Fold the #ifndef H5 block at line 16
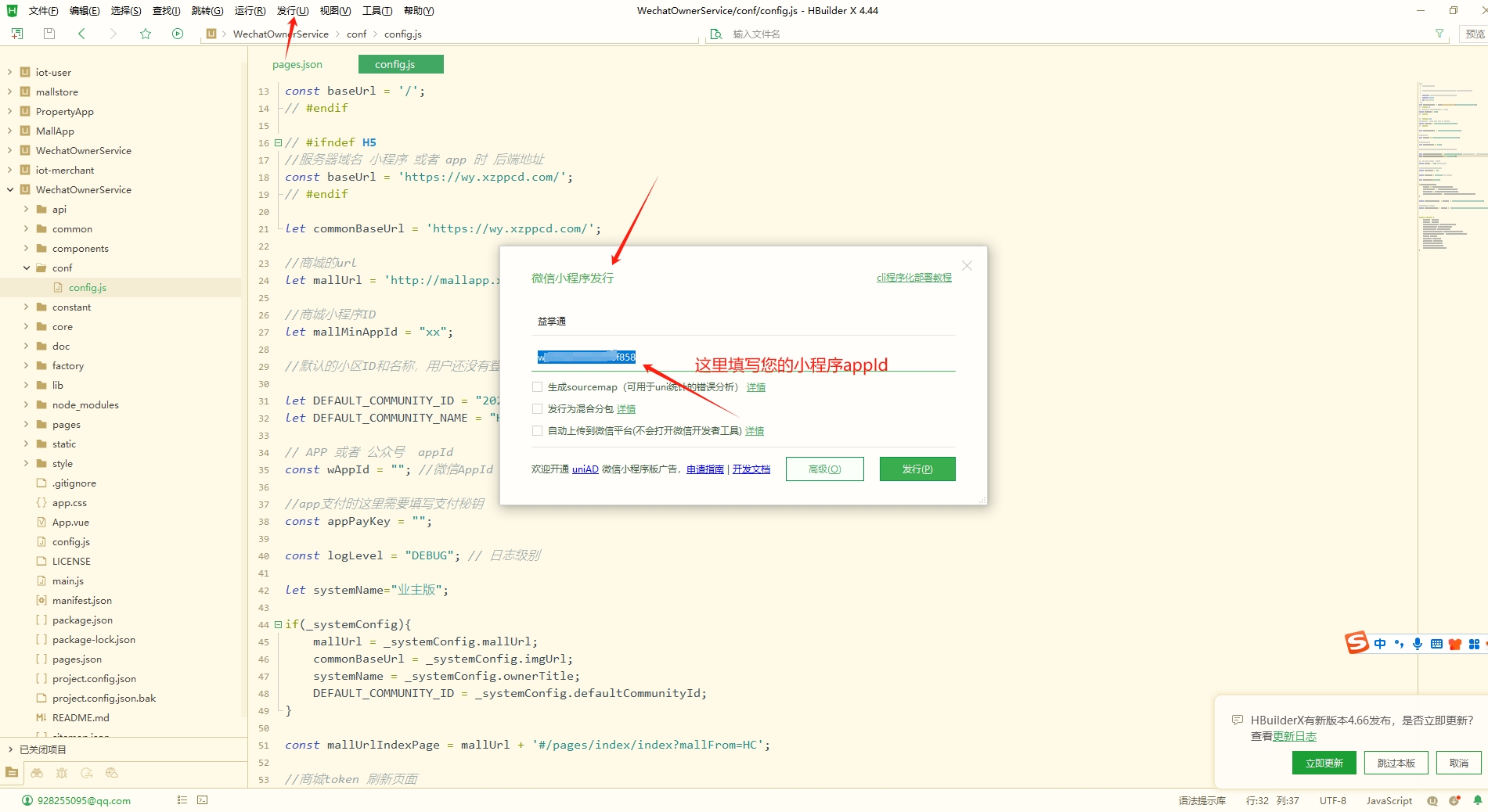This screenshot has width=1488, height=812. pos(278,142)
